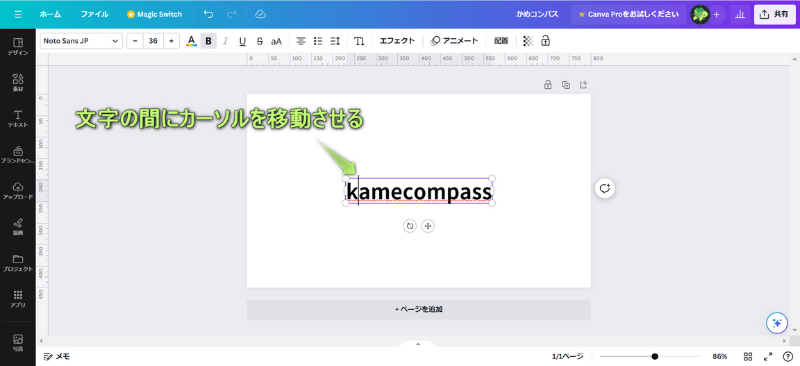The width and height of the screenshot is (800, 366).
Task: Open the analytics chart icon
Action: tap(739, 14)
